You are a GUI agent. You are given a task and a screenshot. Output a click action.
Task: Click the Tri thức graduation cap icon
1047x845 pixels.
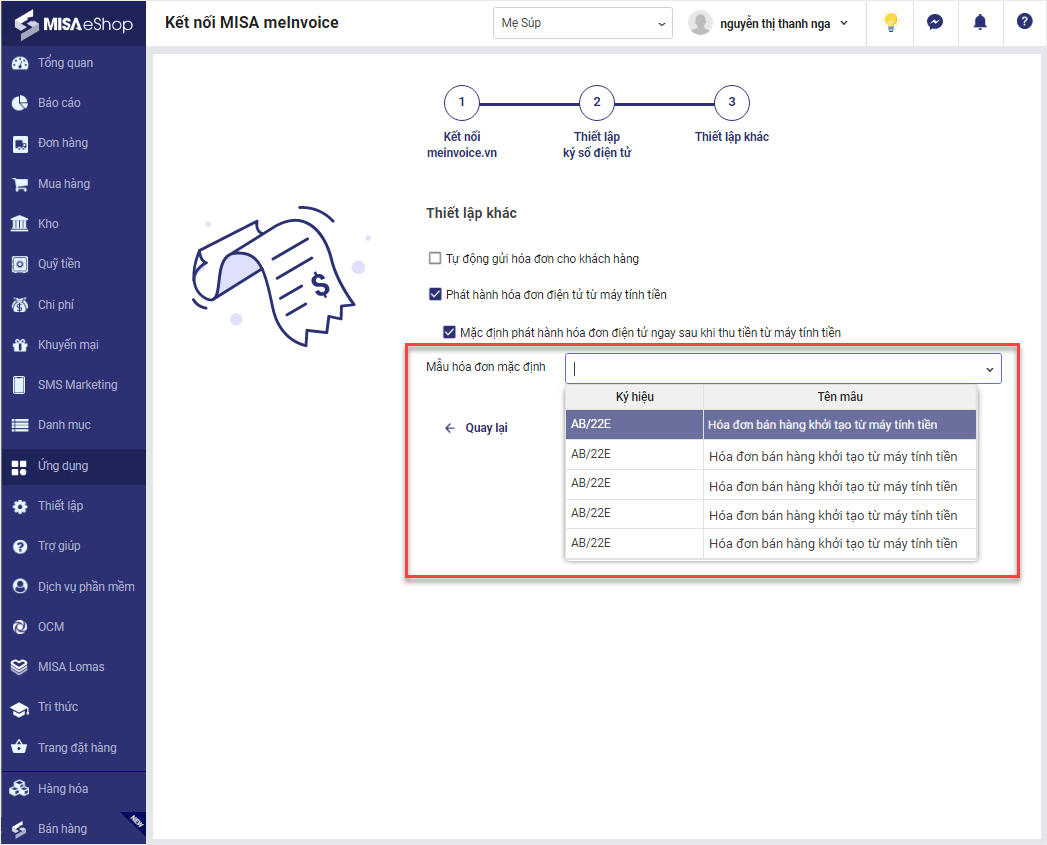20,709
